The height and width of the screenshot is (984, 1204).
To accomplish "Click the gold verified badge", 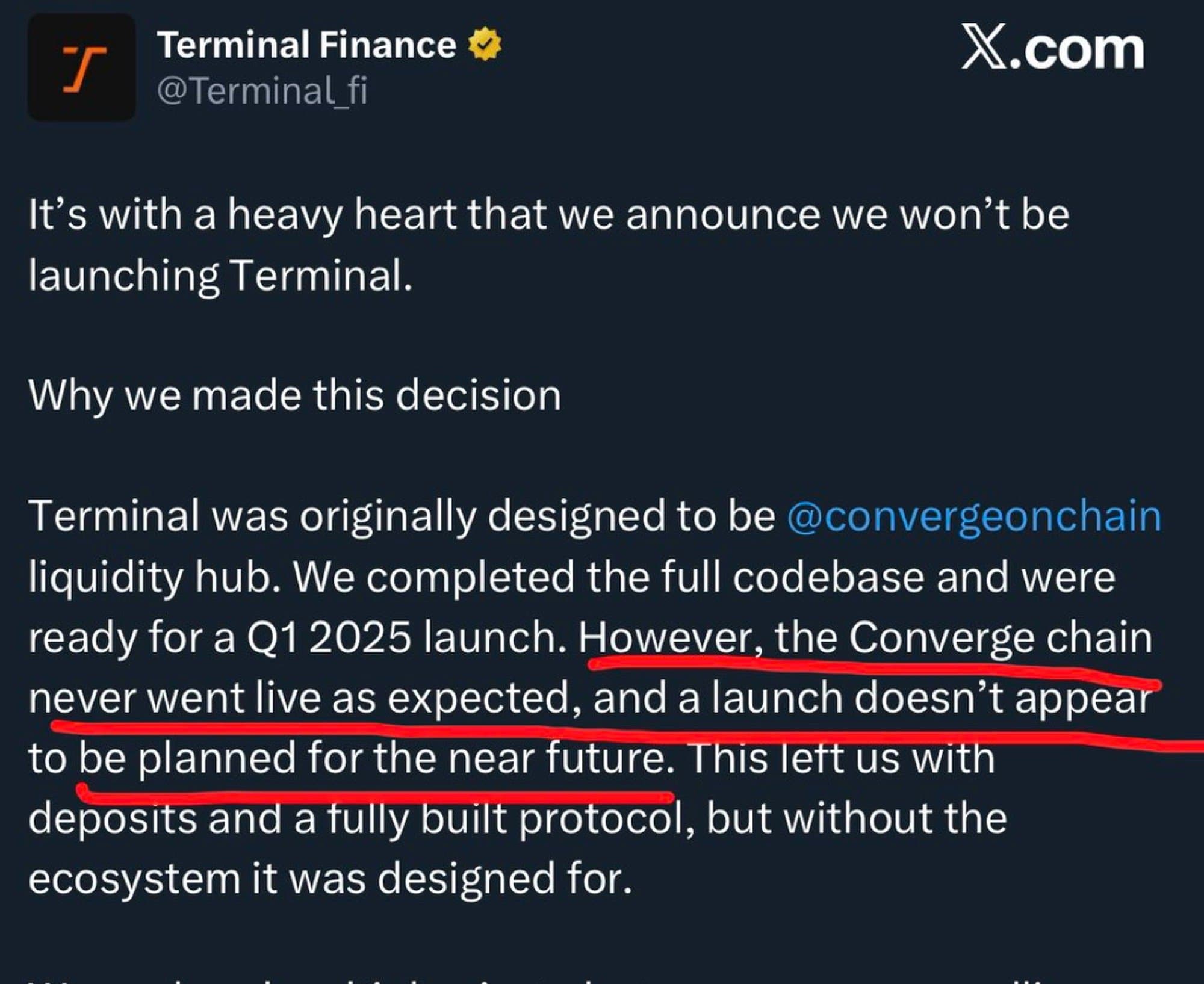I will click(x=485, y=46).
